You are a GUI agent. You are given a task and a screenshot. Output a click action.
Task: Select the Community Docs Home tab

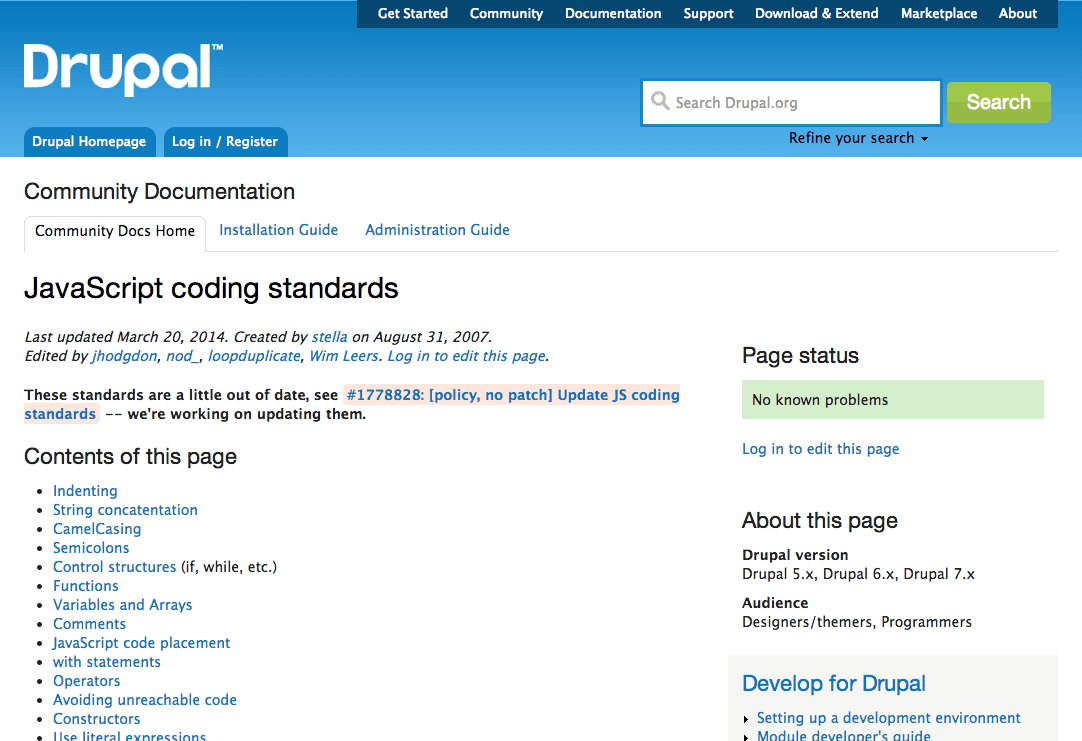pyautogui.click(x=115, y=231)
